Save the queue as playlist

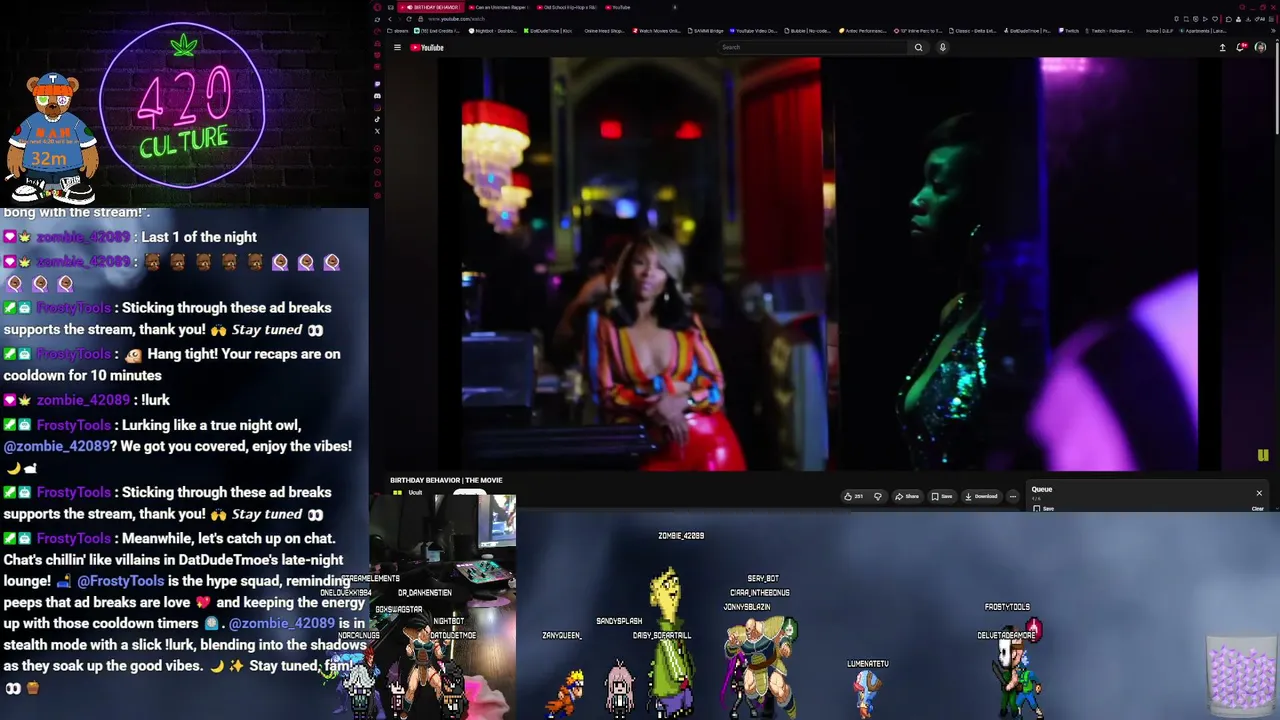point(1044,509)
